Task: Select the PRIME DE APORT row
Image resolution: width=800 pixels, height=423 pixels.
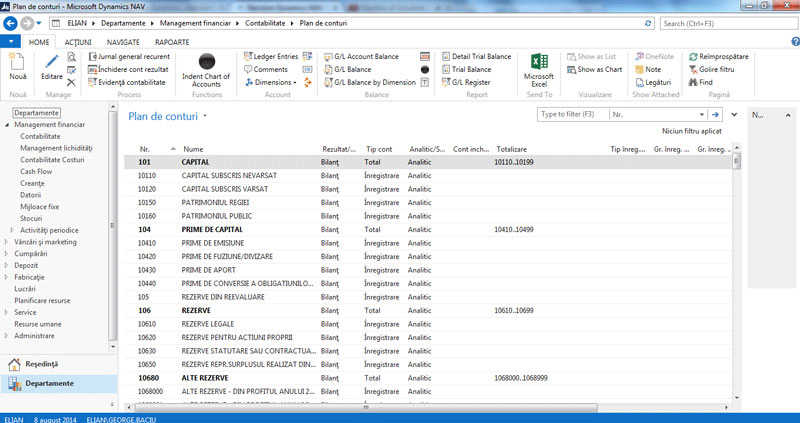Action: click(429, 270)
